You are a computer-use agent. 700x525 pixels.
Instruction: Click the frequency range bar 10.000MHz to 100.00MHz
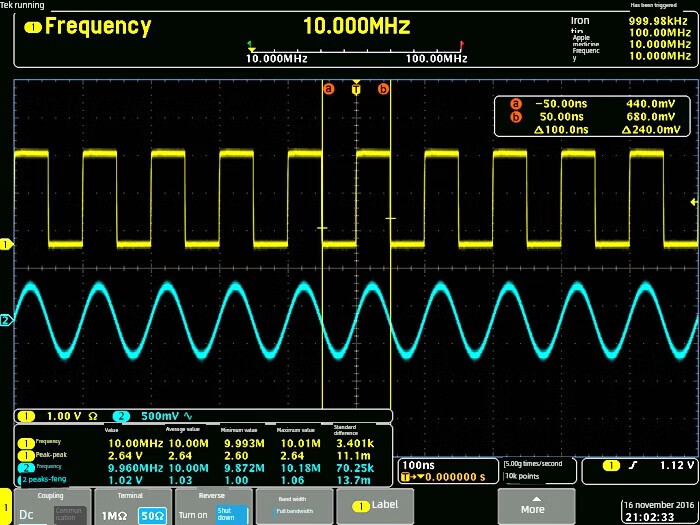click(357, 53)
